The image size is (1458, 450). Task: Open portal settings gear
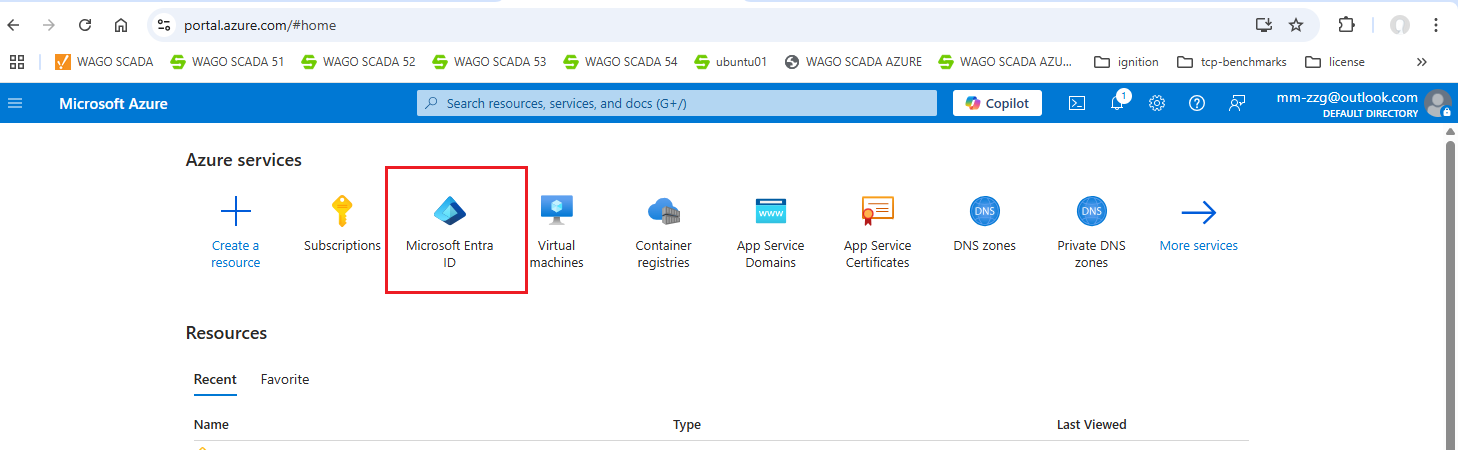(x=1157, y=103)
